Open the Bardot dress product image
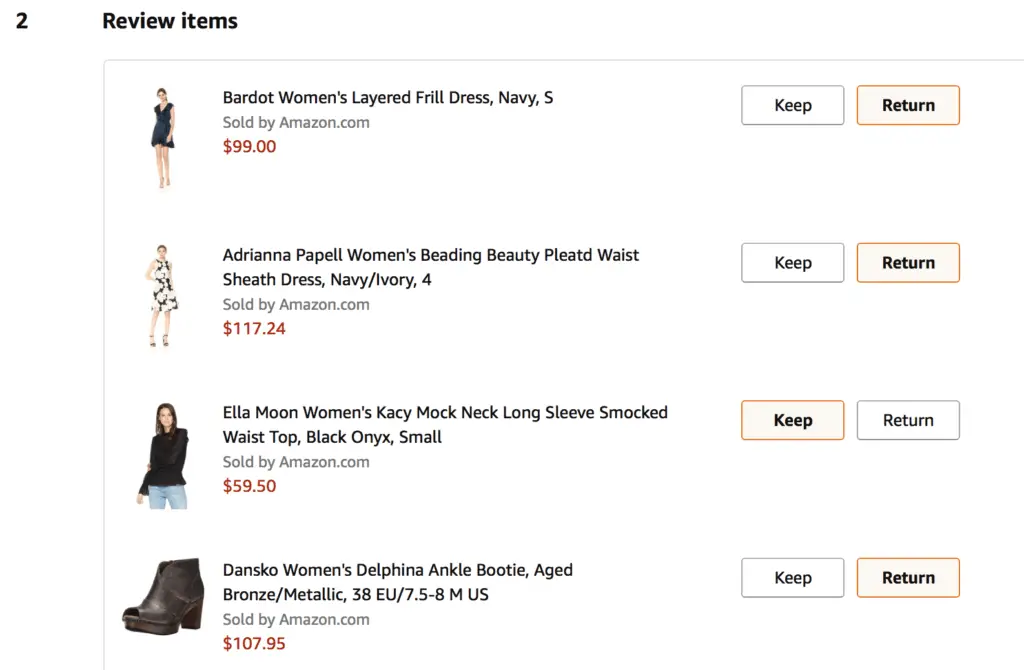Screen dimensions: 1024x670 click(162, 137)
